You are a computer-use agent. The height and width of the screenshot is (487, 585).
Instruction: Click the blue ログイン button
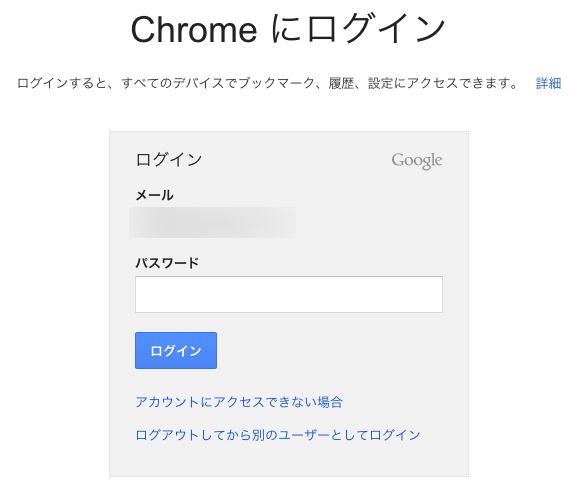pos(176,350)
